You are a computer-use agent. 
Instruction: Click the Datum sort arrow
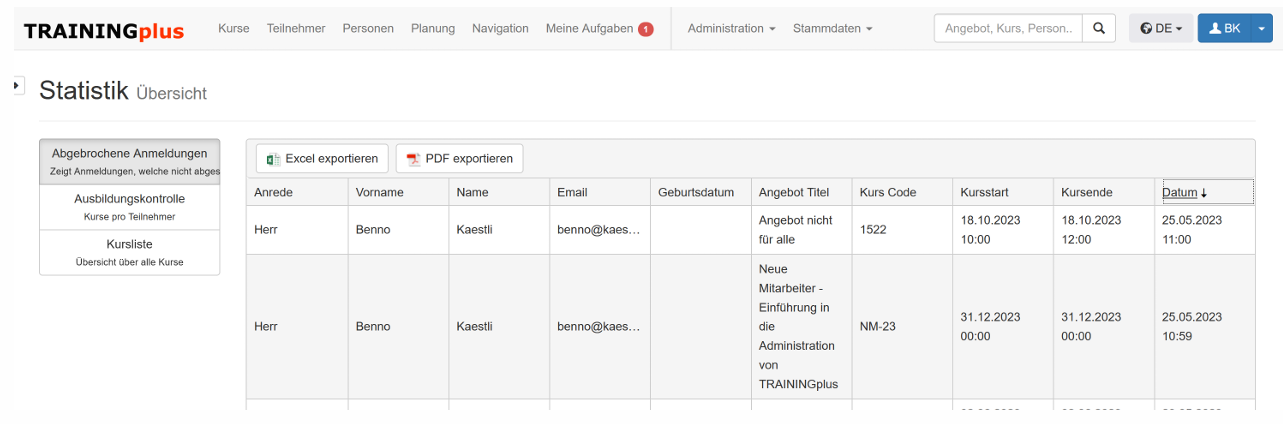click(1204, 193)
